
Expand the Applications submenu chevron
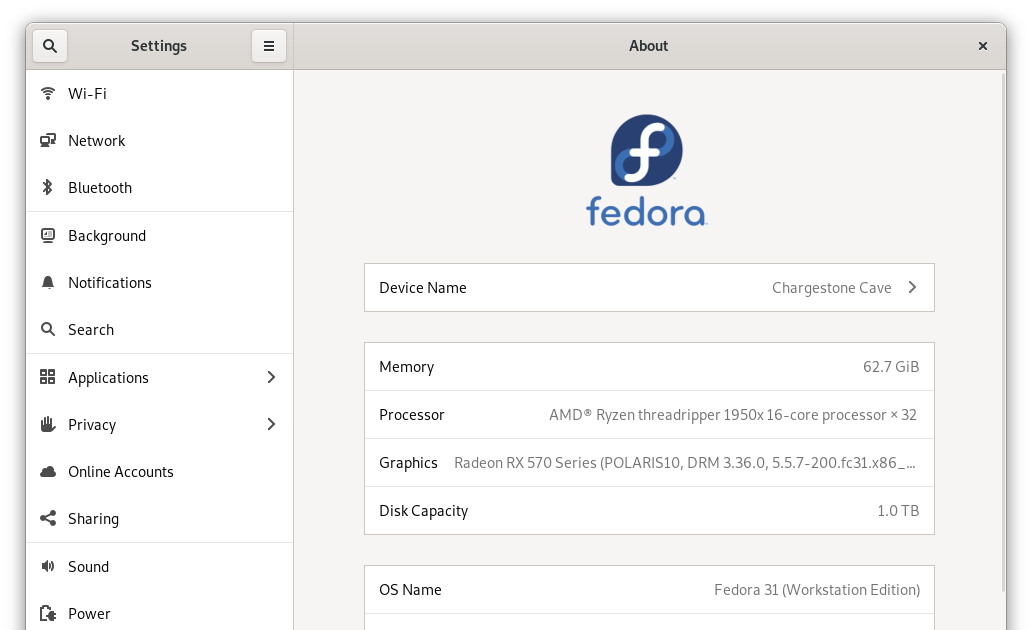point(271,377)
